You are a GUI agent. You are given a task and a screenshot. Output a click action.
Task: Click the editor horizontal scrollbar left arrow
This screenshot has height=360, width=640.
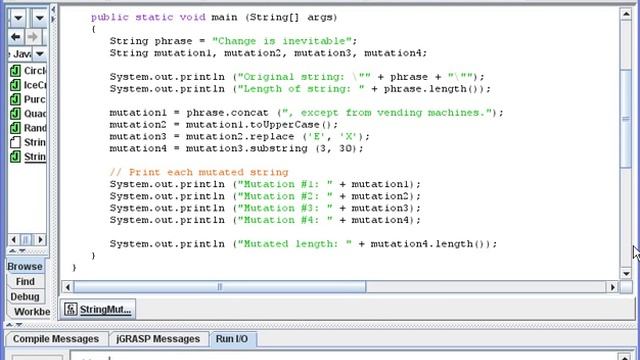pyautogui.click(x=68, y=287)
